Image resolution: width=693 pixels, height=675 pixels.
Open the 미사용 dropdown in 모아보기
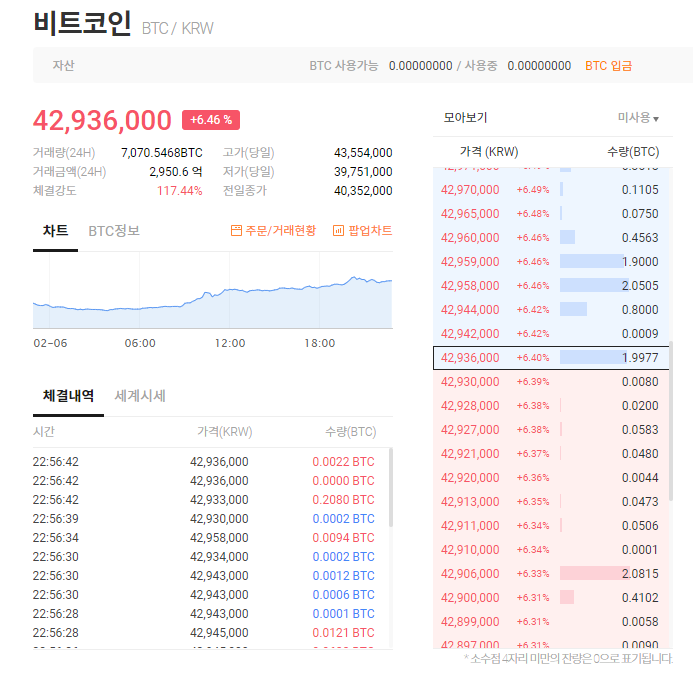(x=638, y=118)
